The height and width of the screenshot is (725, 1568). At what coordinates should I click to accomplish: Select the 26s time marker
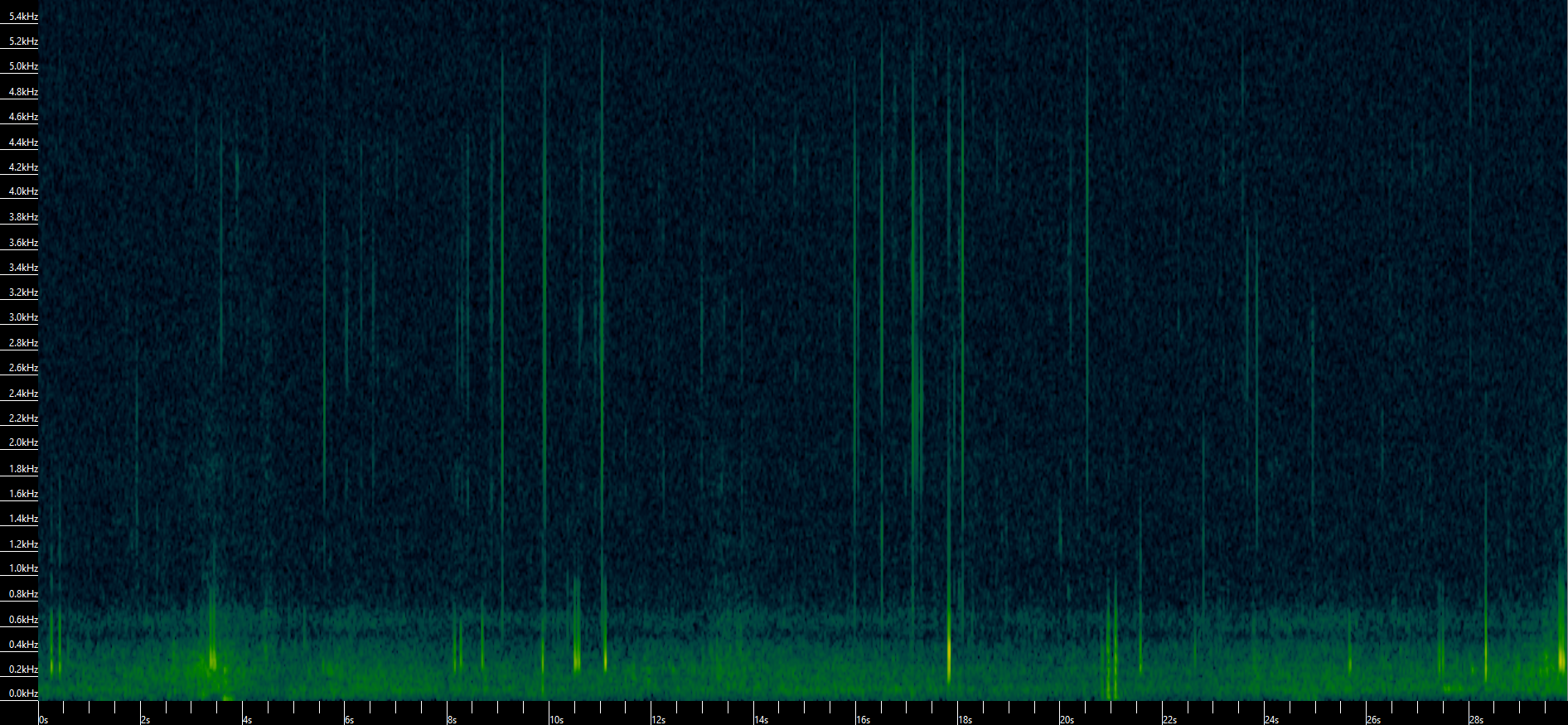tap(1374, 720)
